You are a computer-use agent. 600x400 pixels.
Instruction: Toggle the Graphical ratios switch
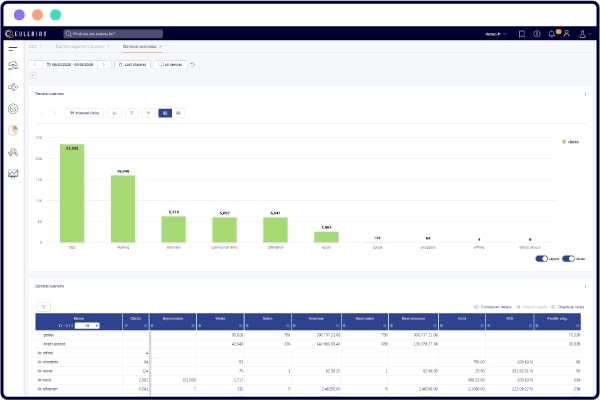[553, 307]
